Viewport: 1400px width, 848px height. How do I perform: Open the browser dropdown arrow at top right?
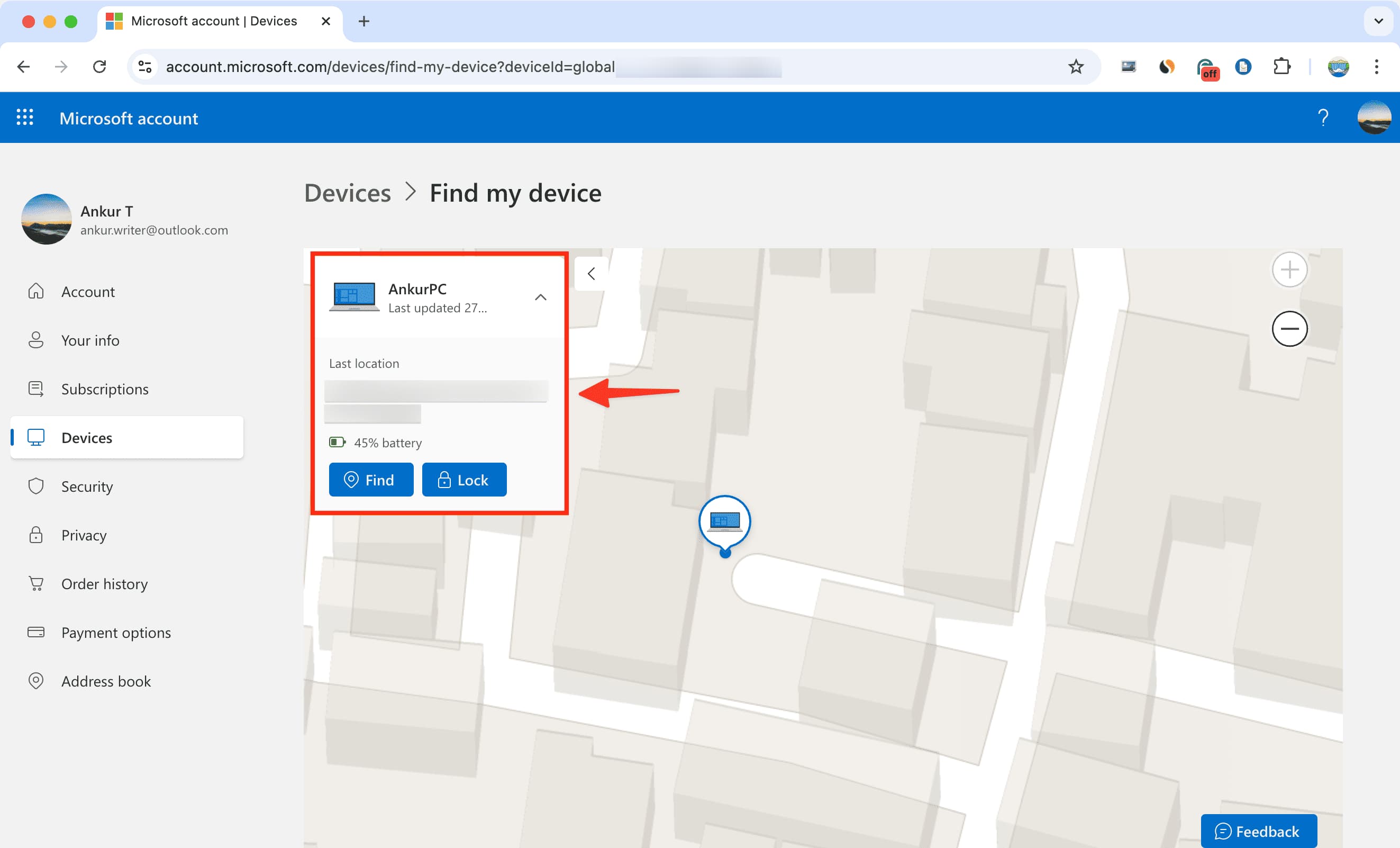(x=1377, y=21)
